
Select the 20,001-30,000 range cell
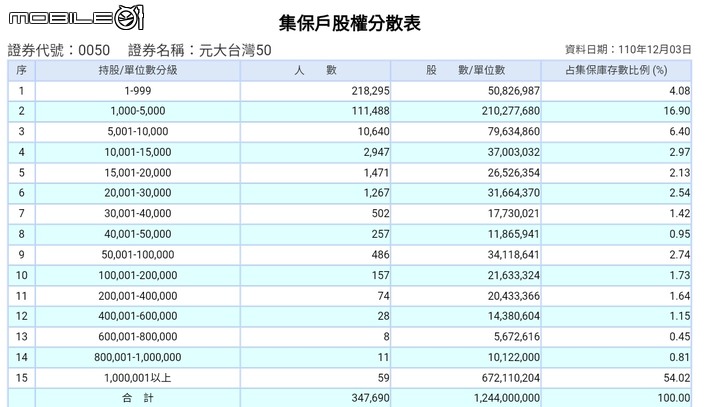click(x=138, y=193)
